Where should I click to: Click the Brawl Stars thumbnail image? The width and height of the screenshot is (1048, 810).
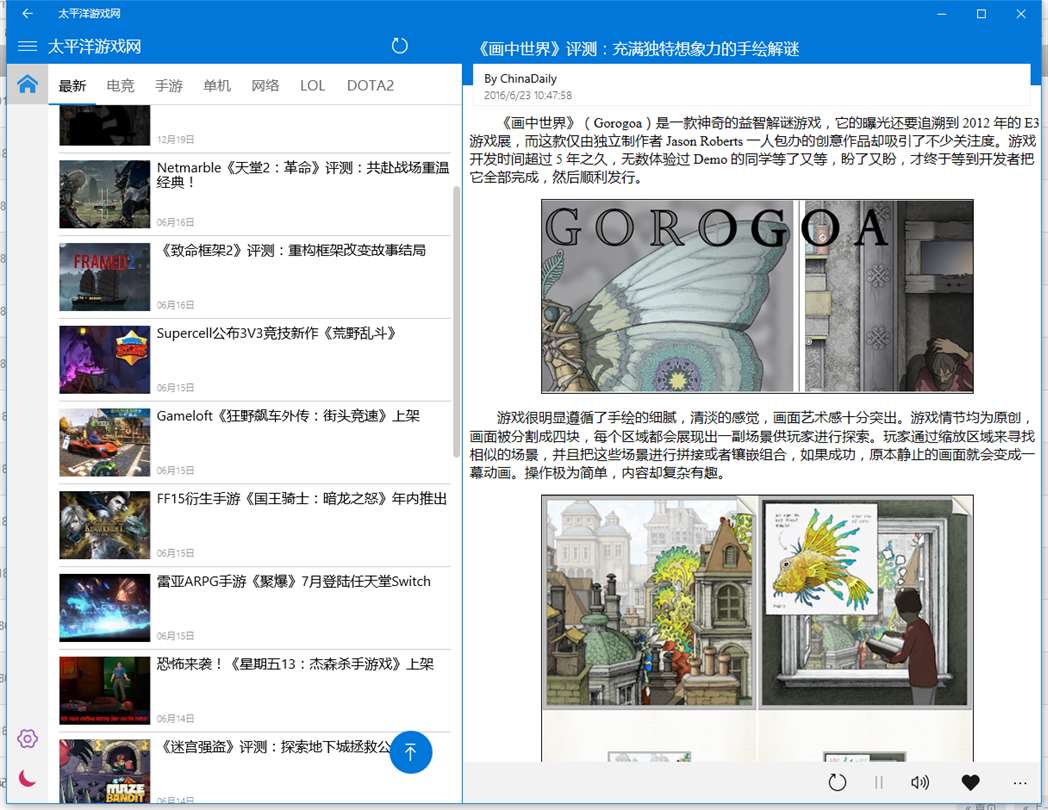click(x=104, y=360)
